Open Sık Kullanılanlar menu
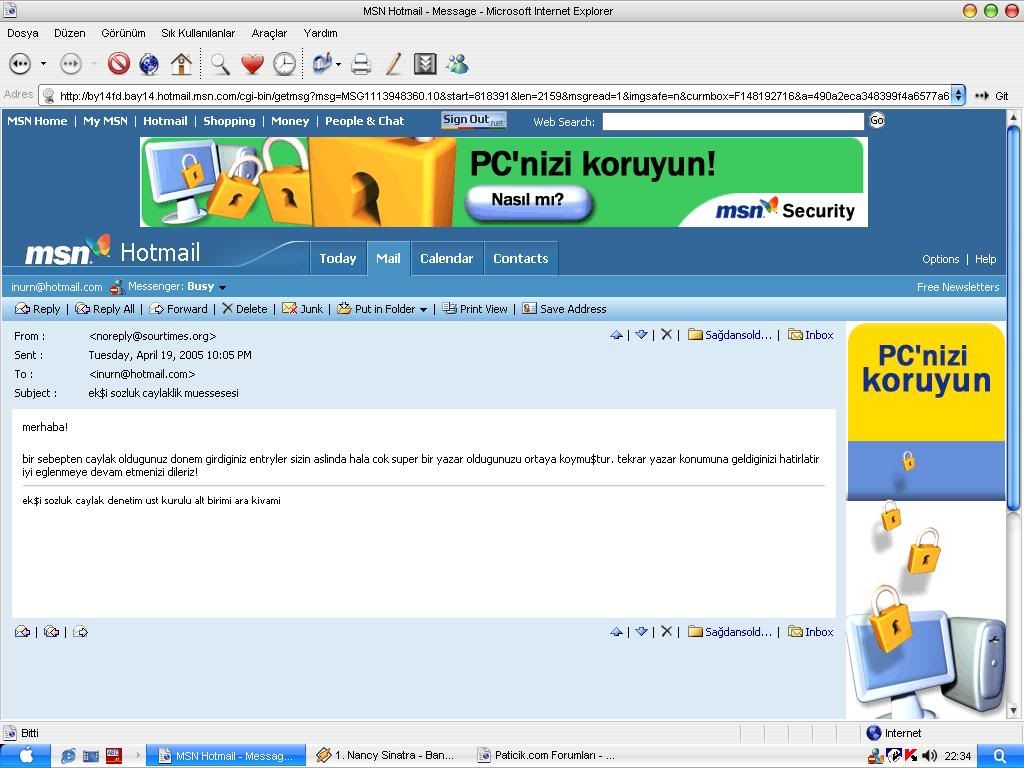Image resolution: width=1024 pixels, height=768 pixels. [x=198, y=33]
